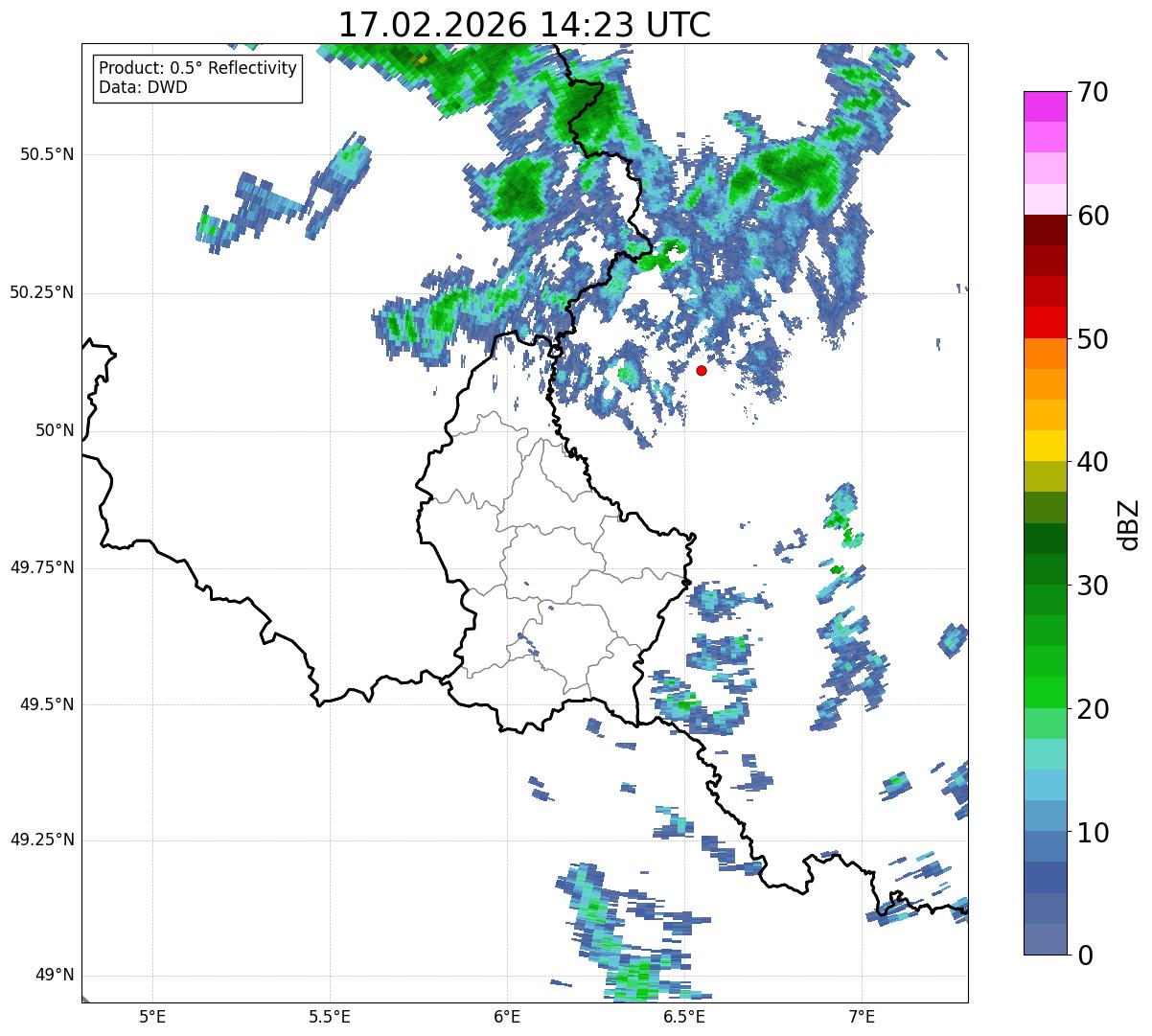
Task: Click the magenta top segment of the colorbar
Action: click(x=1045, y=106)
